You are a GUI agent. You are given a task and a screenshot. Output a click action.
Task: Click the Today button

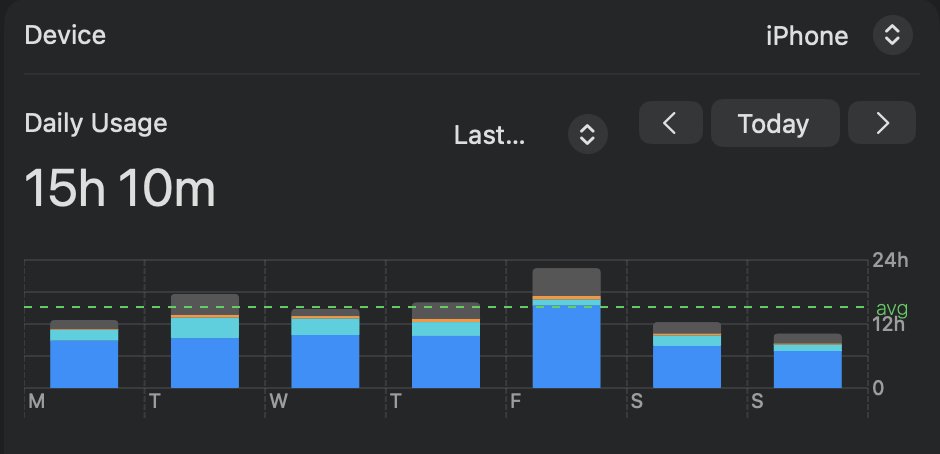[x=774, y=123]
